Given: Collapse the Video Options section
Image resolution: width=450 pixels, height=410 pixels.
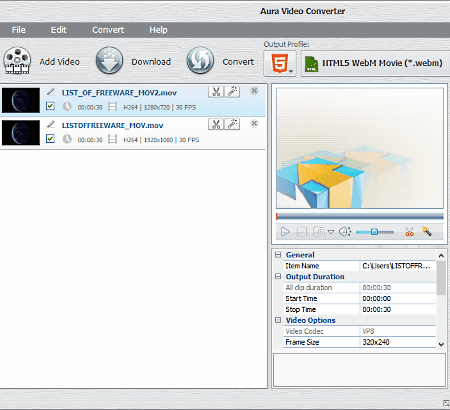Looking at the screenshot, I should pos(278,320).
